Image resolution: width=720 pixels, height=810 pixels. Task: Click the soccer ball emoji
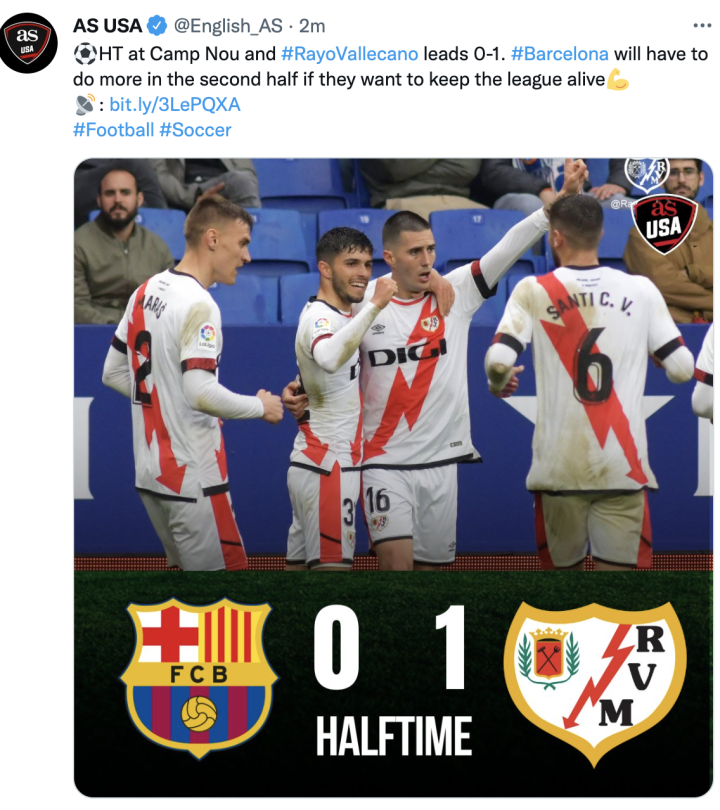[x=85, y=54]
